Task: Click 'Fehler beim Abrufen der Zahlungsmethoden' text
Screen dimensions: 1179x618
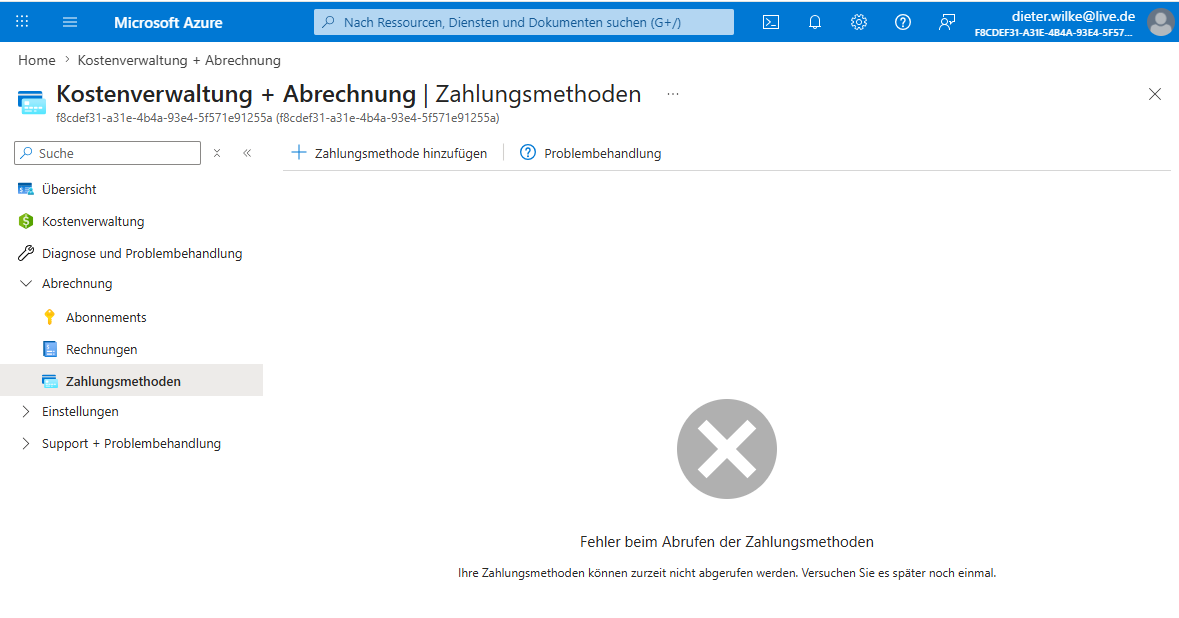Action: coord(726,542)
